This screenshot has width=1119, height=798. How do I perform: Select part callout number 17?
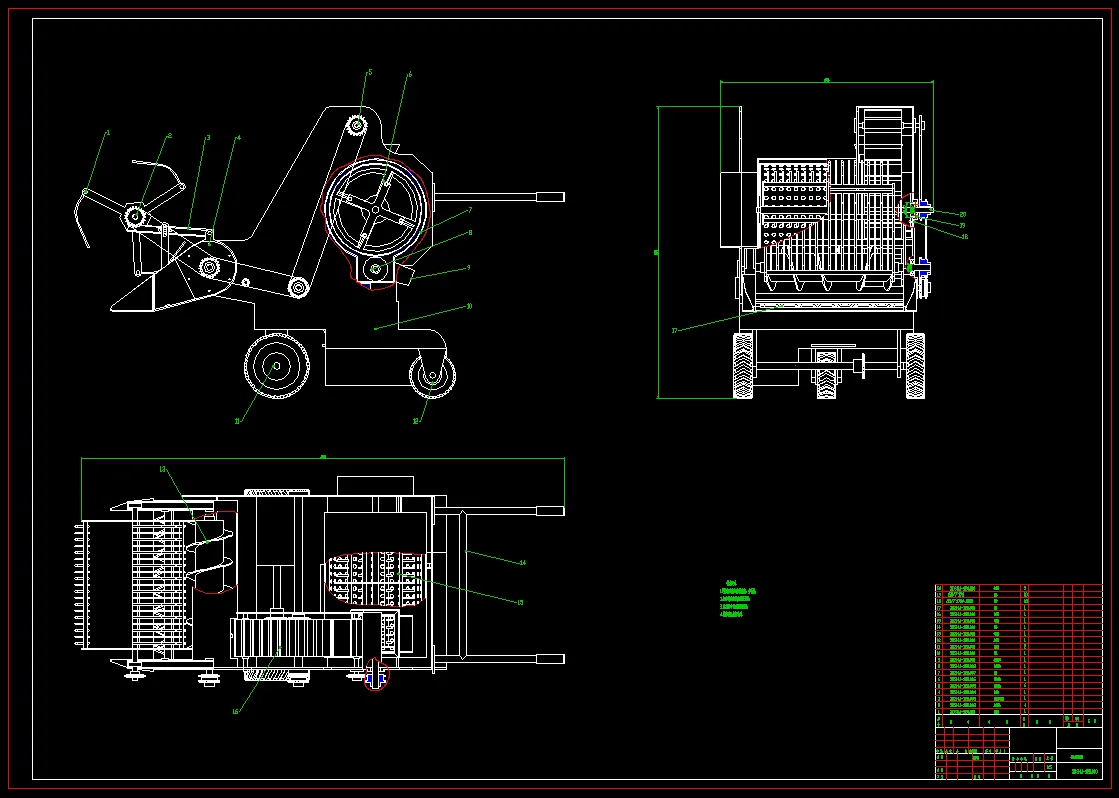[674, 330]
